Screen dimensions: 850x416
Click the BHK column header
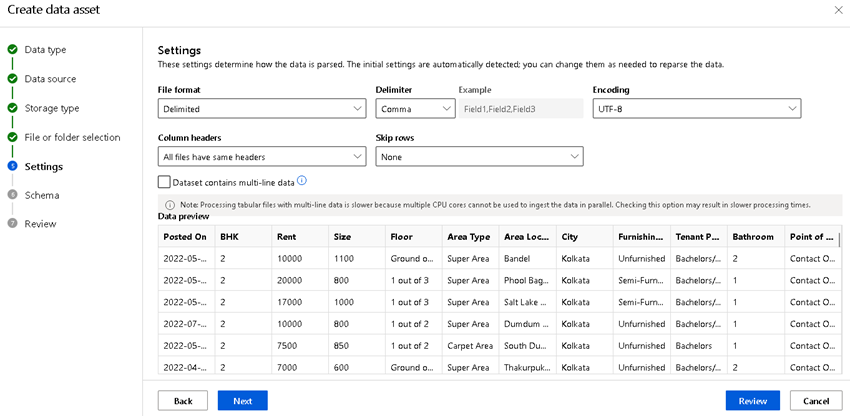point(243,237)
